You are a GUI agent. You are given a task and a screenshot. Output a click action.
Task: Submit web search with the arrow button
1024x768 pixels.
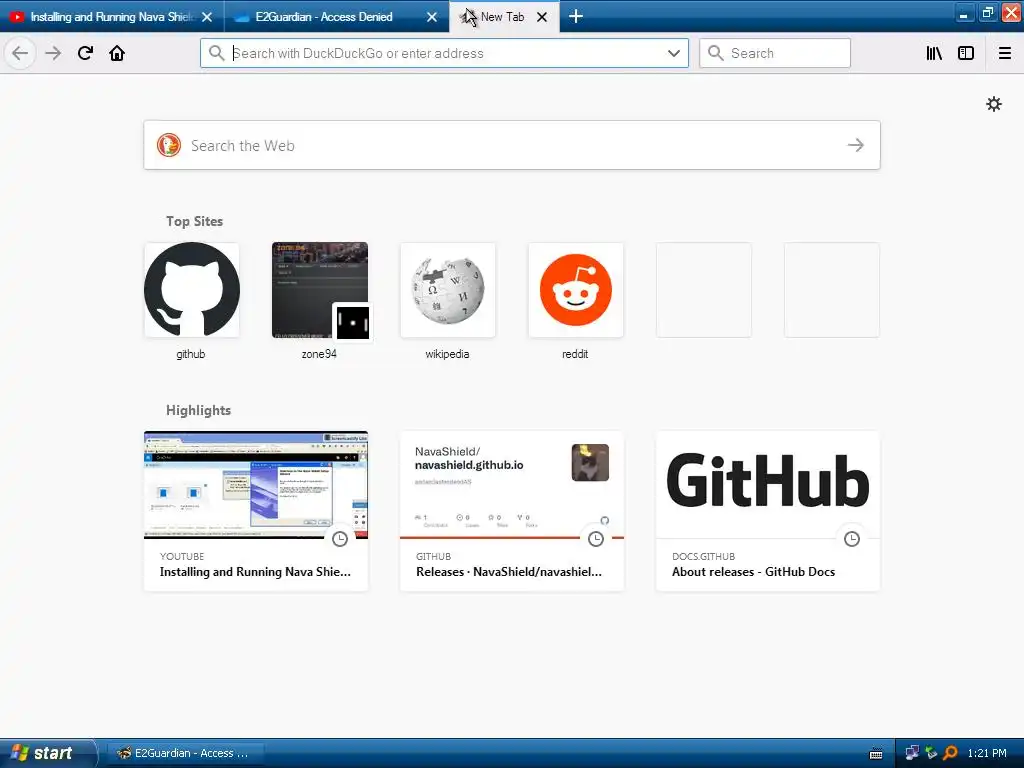pos(856,145)
